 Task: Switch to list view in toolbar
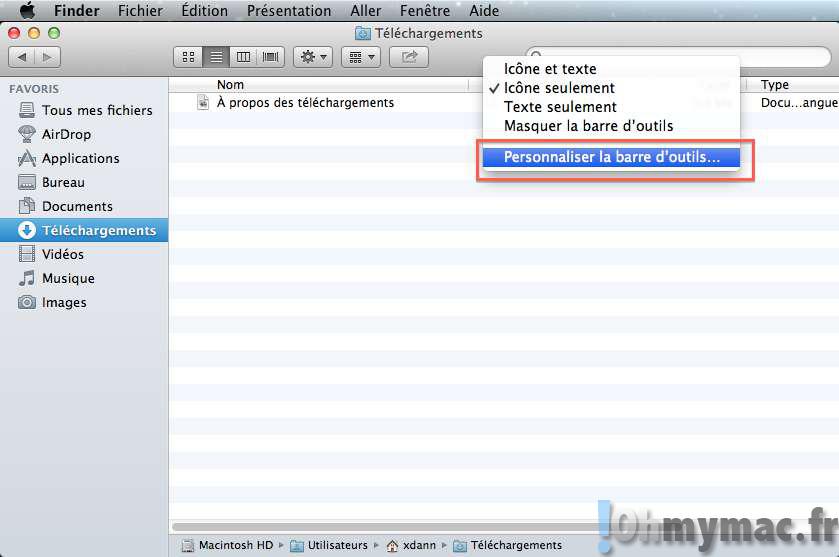click(215, 57)
